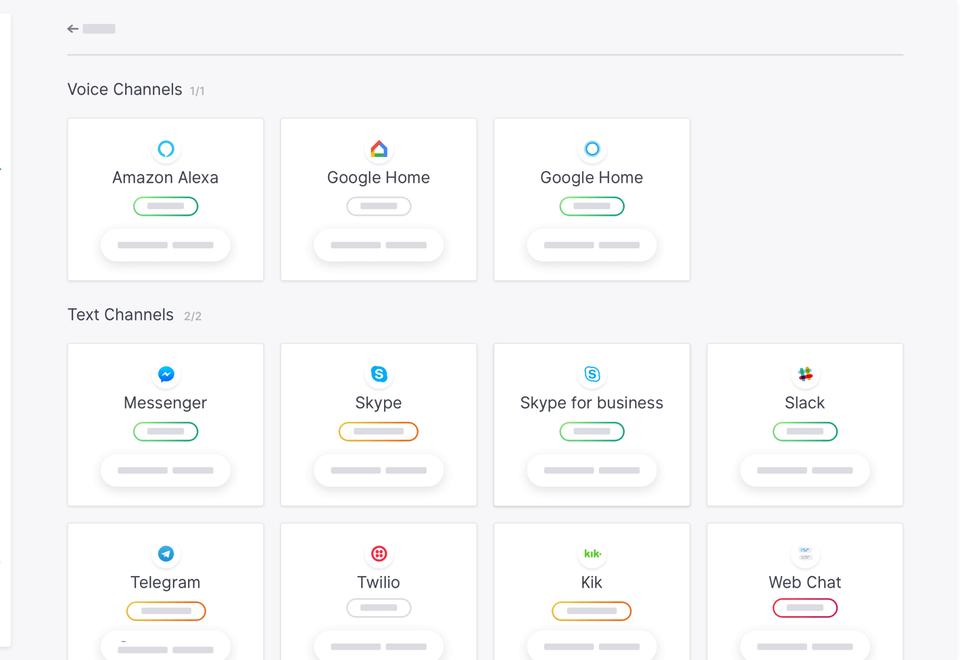The width and height of the screenshot is (960, 660).
Task: Click the Skype logo icon
Action: 379,374
